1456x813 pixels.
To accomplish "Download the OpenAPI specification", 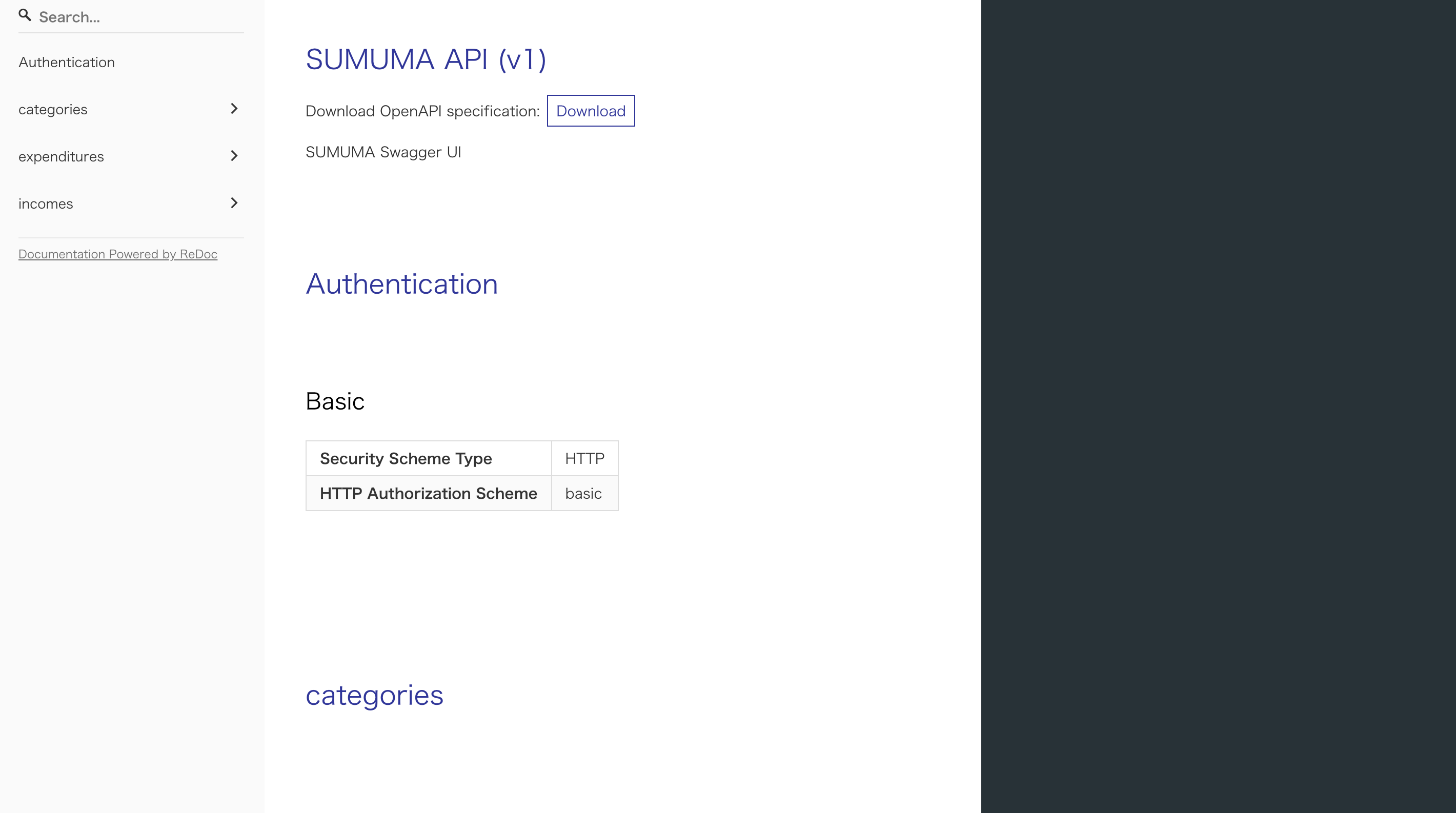I will pos(591,111).
